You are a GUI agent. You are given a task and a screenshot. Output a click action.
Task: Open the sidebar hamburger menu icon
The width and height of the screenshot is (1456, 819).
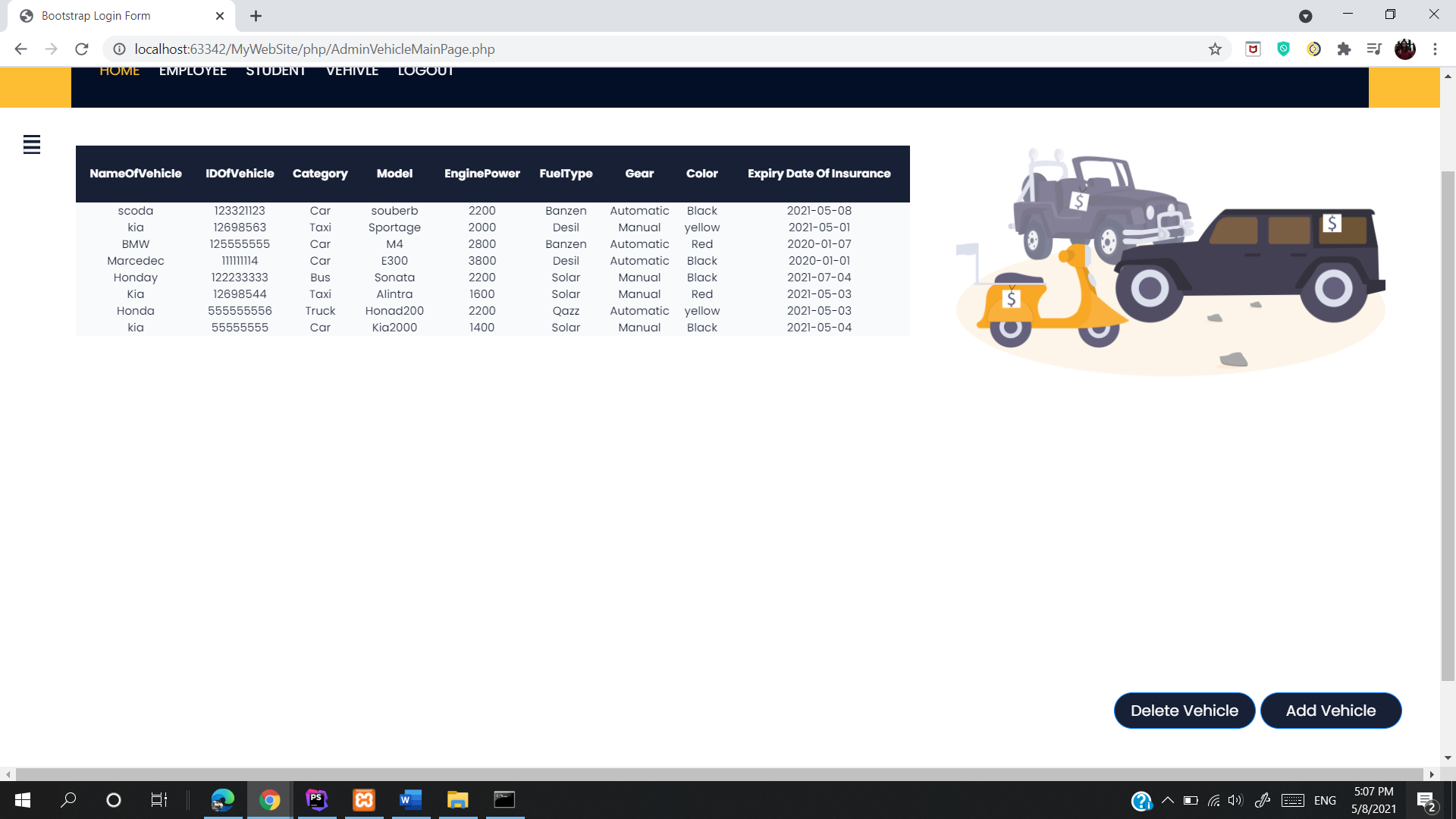31,145
